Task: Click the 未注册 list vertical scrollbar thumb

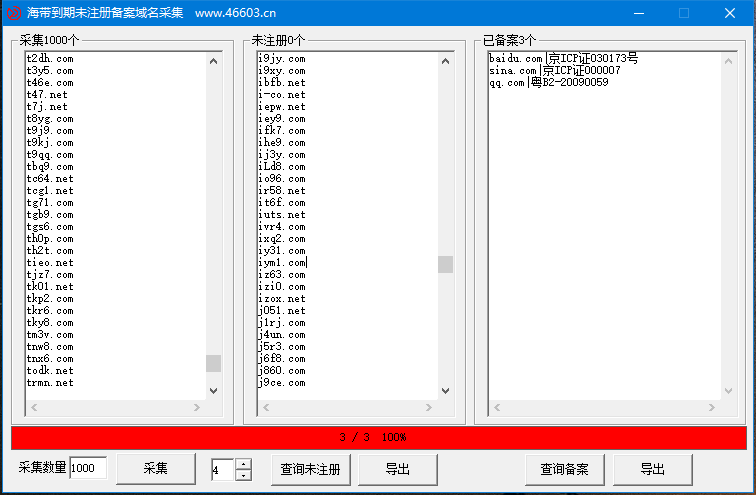Action: click(446, 265)
